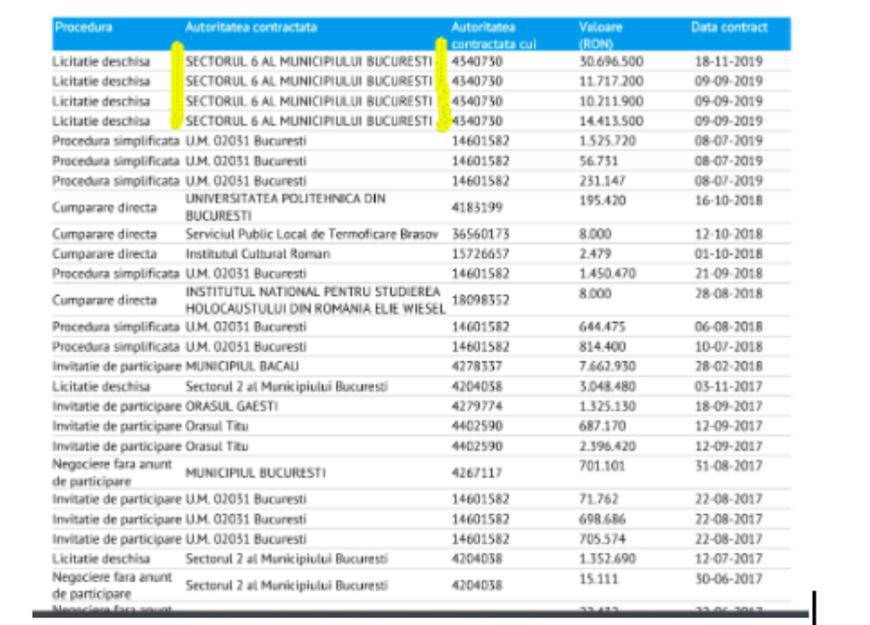Select the Autoritatea contractata cui header
Screen dimensions: 870x625
(x=489, y=35)
